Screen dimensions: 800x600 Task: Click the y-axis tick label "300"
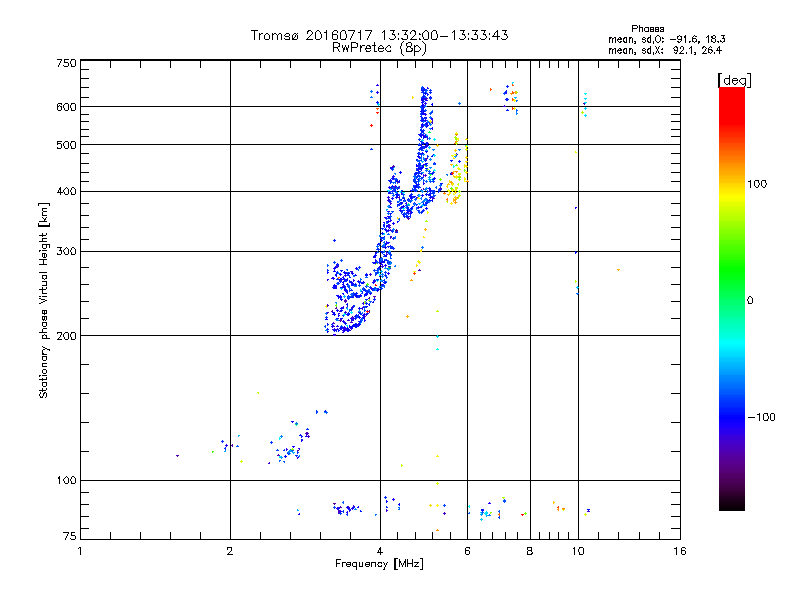click(x=66, y=252)
